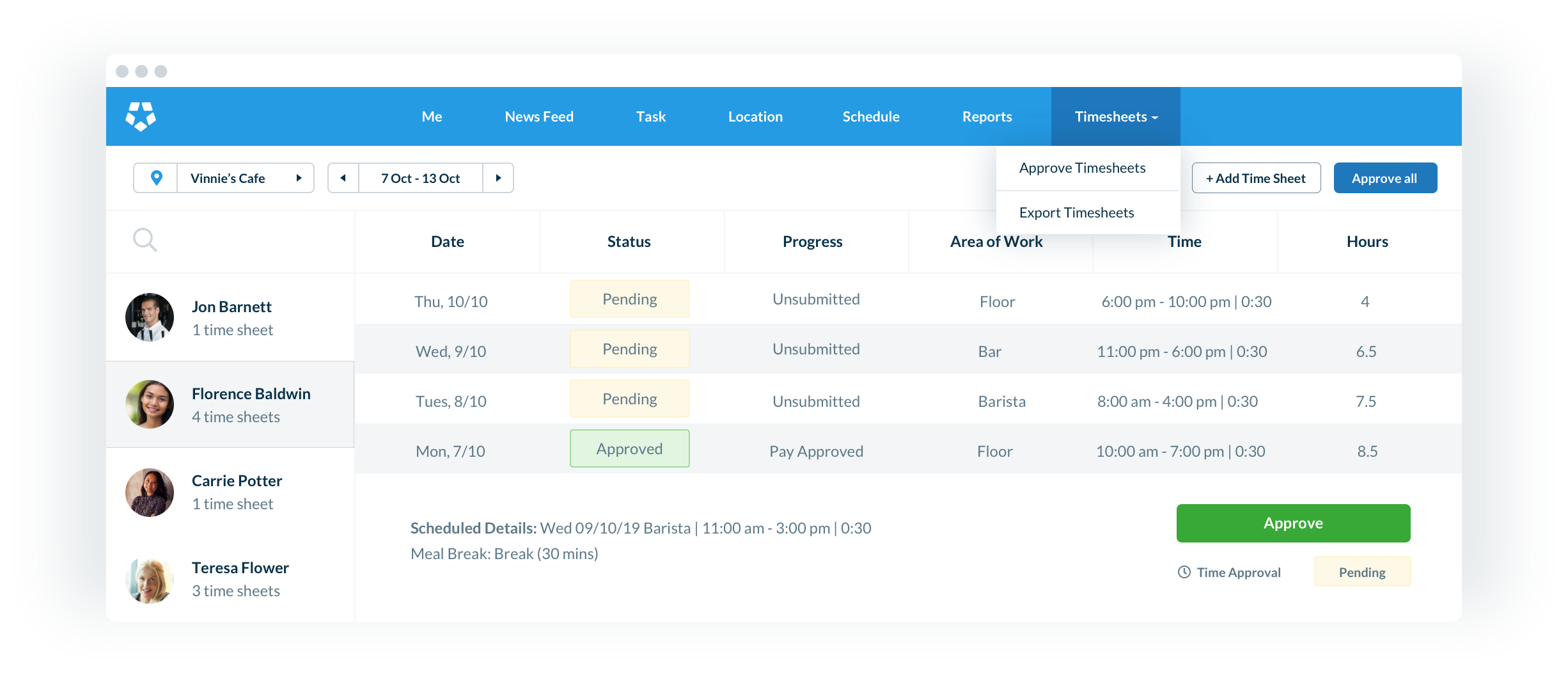
Task: Expand the Vinnie's Cafe location selector
Action: click(298, 178)
